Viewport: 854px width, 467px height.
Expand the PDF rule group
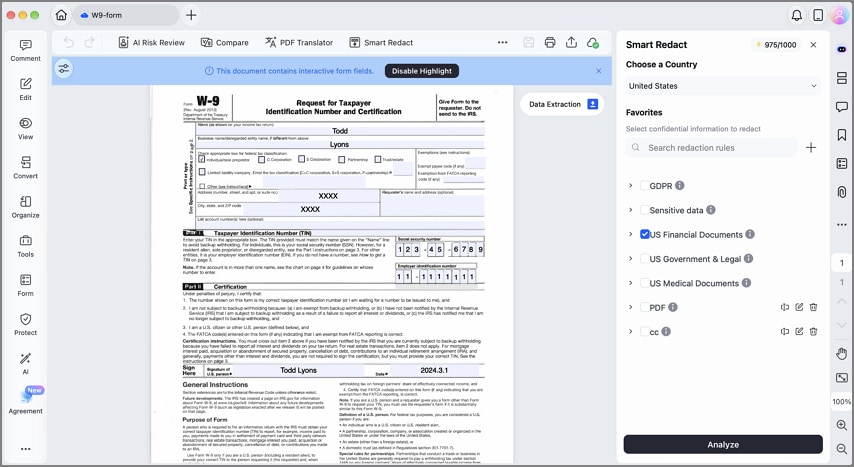click(x=631, y=307)
